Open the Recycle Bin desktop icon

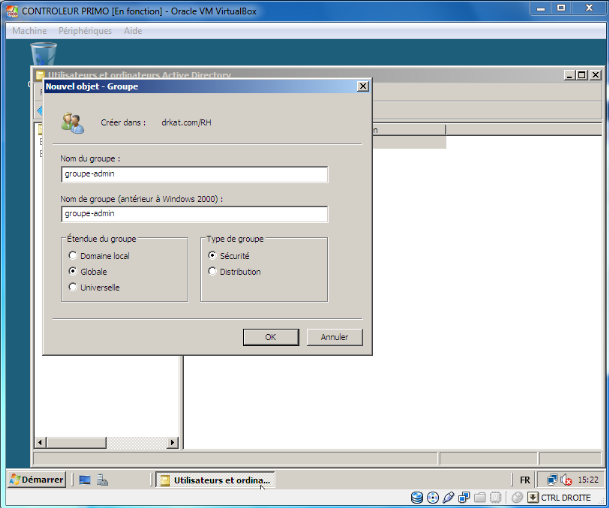[x=44, y=54]
